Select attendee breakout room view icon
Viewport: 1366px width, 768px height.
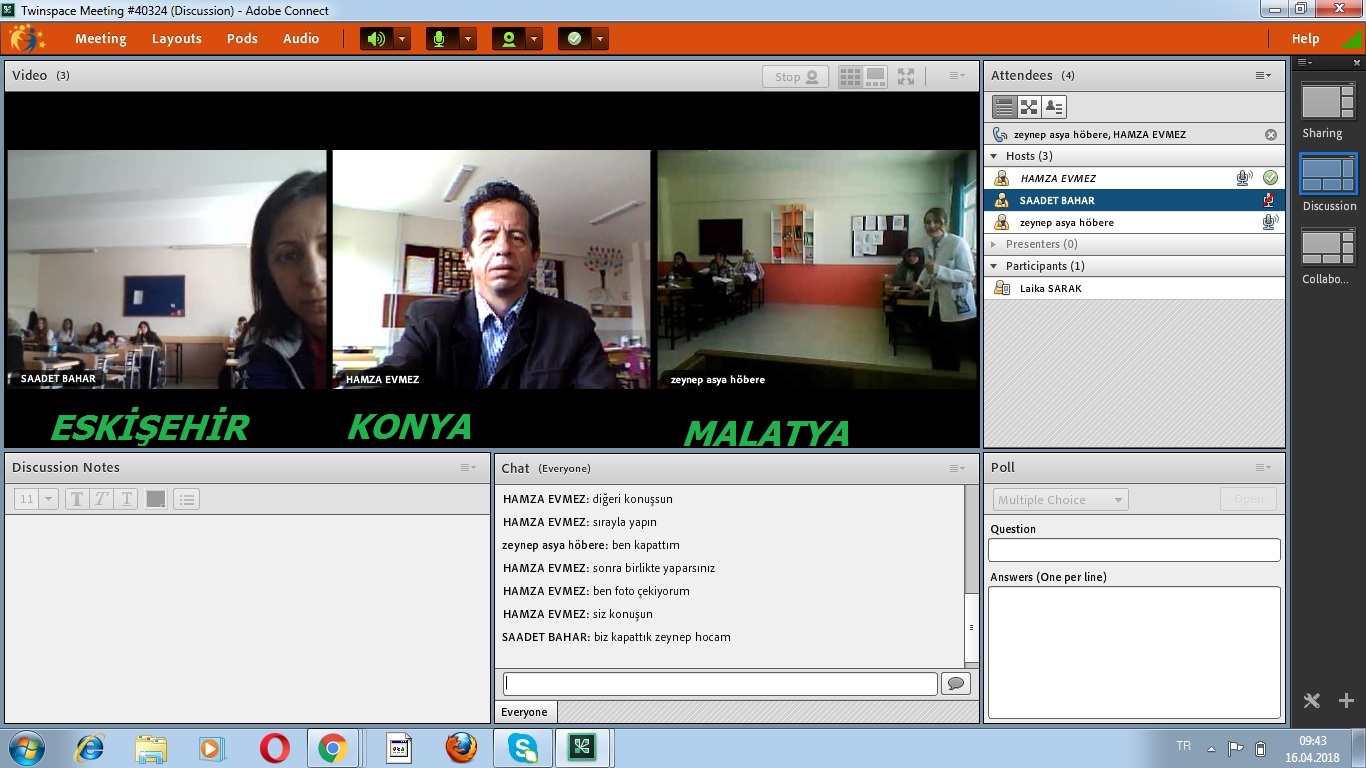tap(1029, 107)
